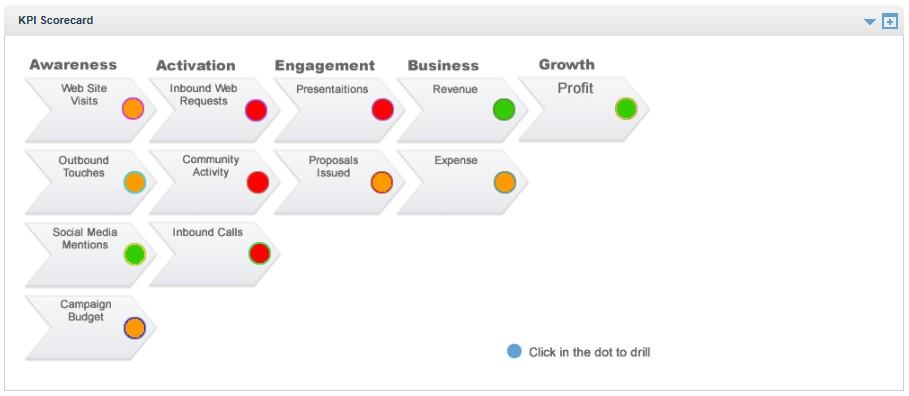
Task: Open Revenue green indicator dot
Action: pos(504,110)
